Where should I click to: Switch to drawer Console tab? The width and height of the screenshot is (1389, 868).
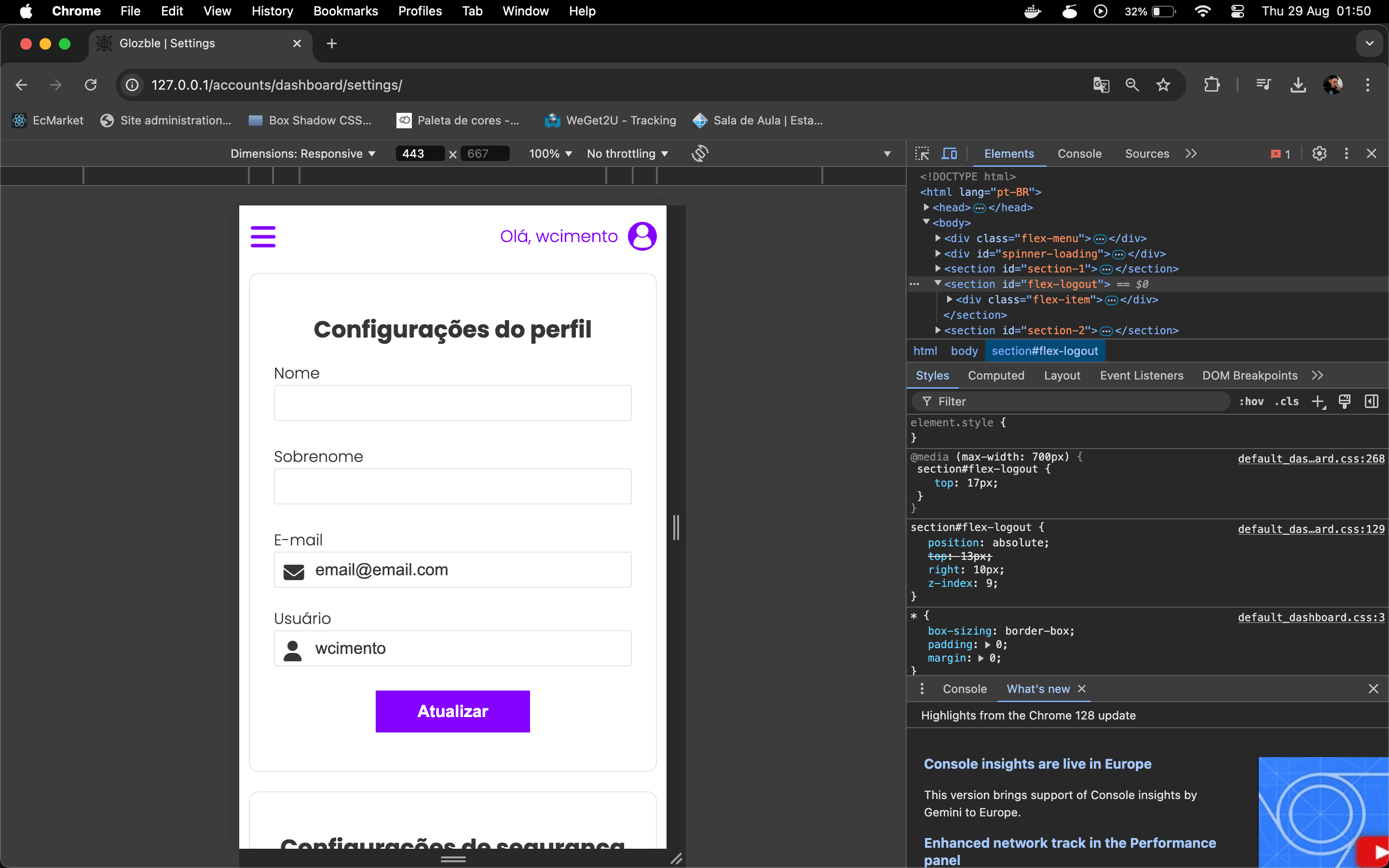click(964, 689)
